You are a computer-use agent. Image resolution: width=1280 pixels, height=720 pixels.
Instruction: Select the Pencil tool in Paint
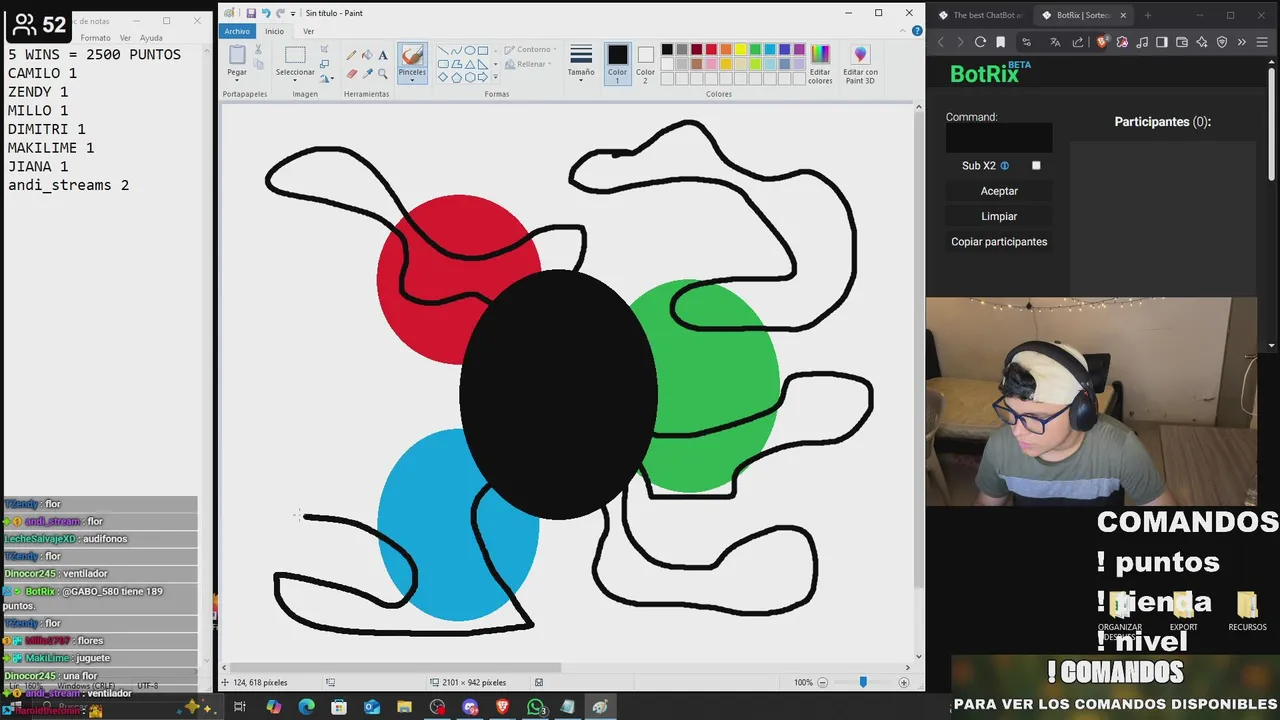(351, 55)
